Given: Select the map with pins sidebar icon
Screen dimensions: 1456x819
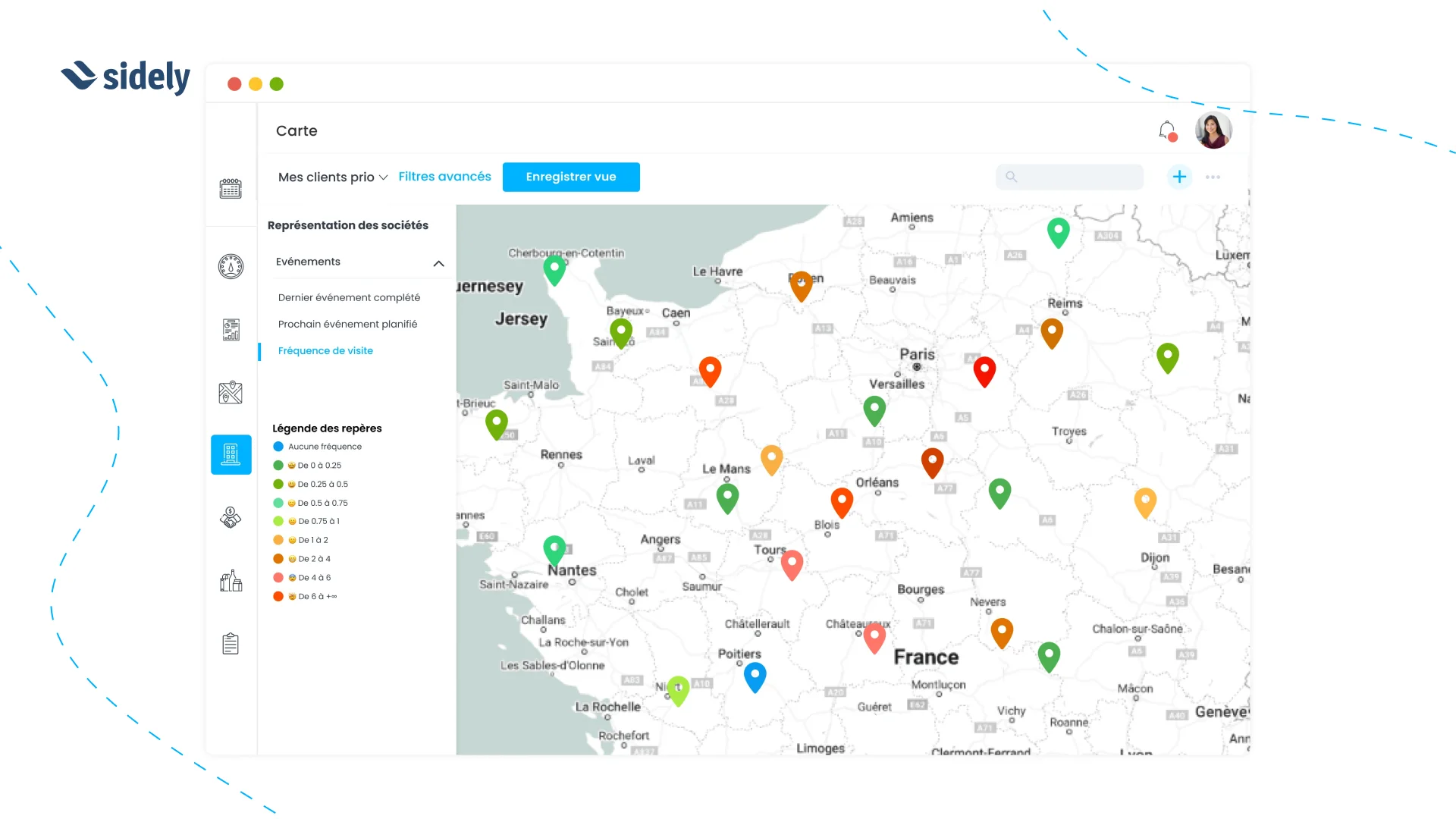Looking at the screenshot, I should [x=231, y=392].
